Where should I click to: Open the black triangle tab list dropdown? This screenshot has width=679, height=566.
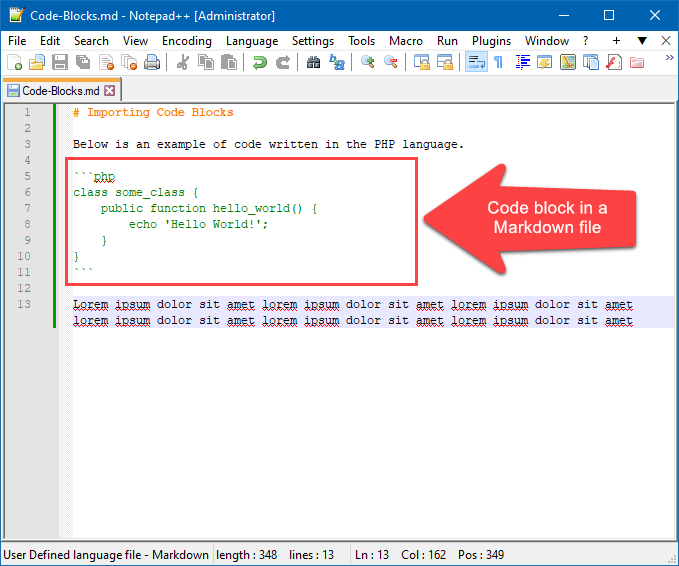[x=642, y=41]
